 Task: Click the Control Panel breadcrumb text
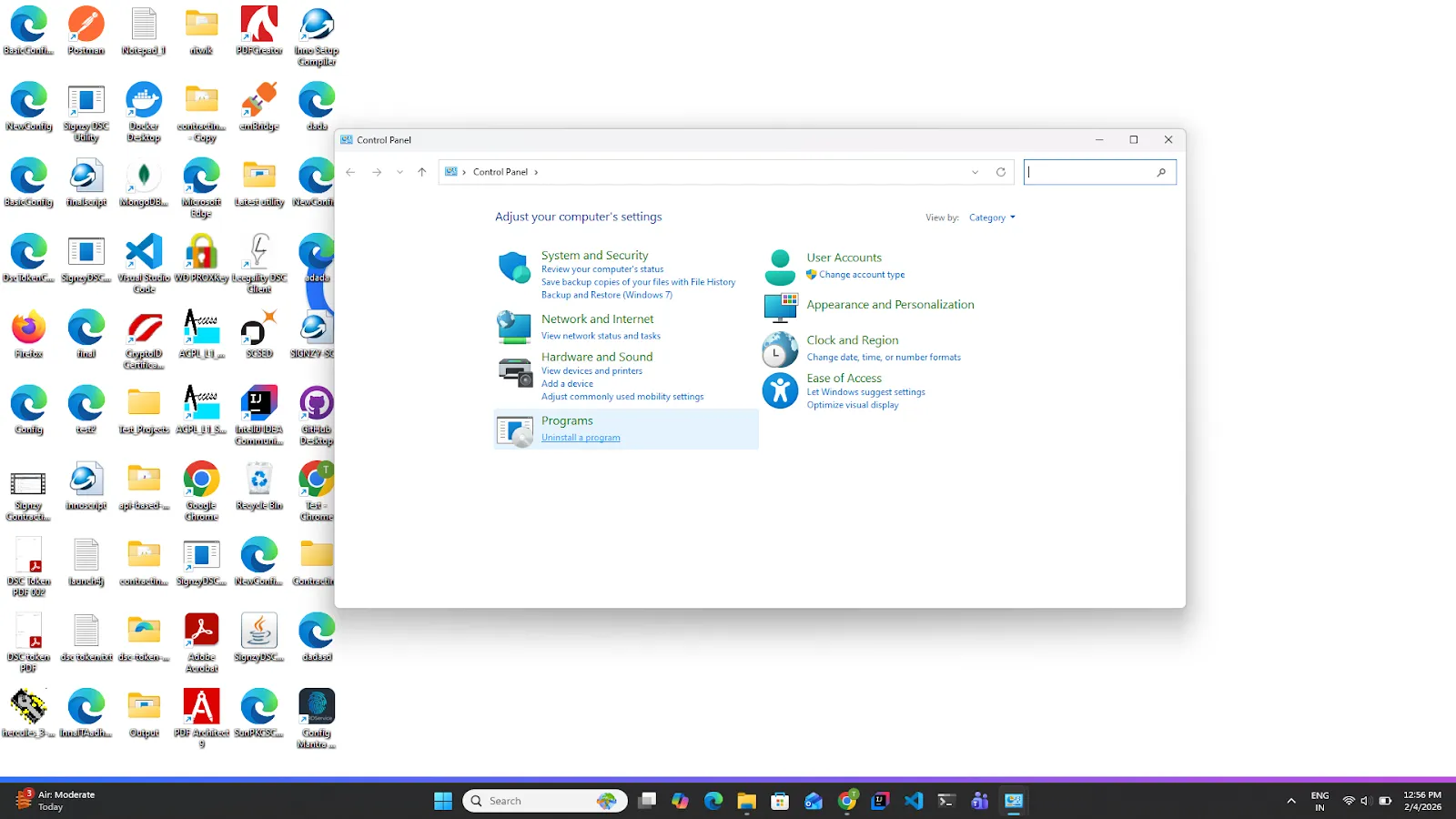click(500, 172)
